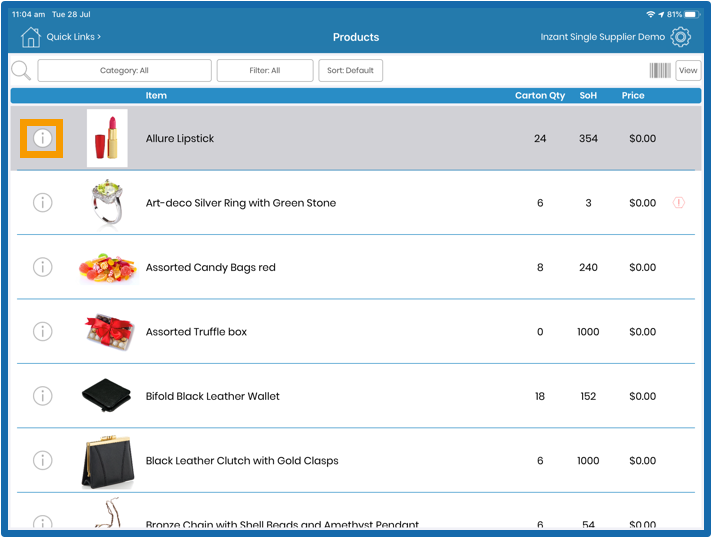This screenshot has height=537, width=712.
Task: Select Bifold Black Leather Wallet thumbnail
Action: [107, 395]
